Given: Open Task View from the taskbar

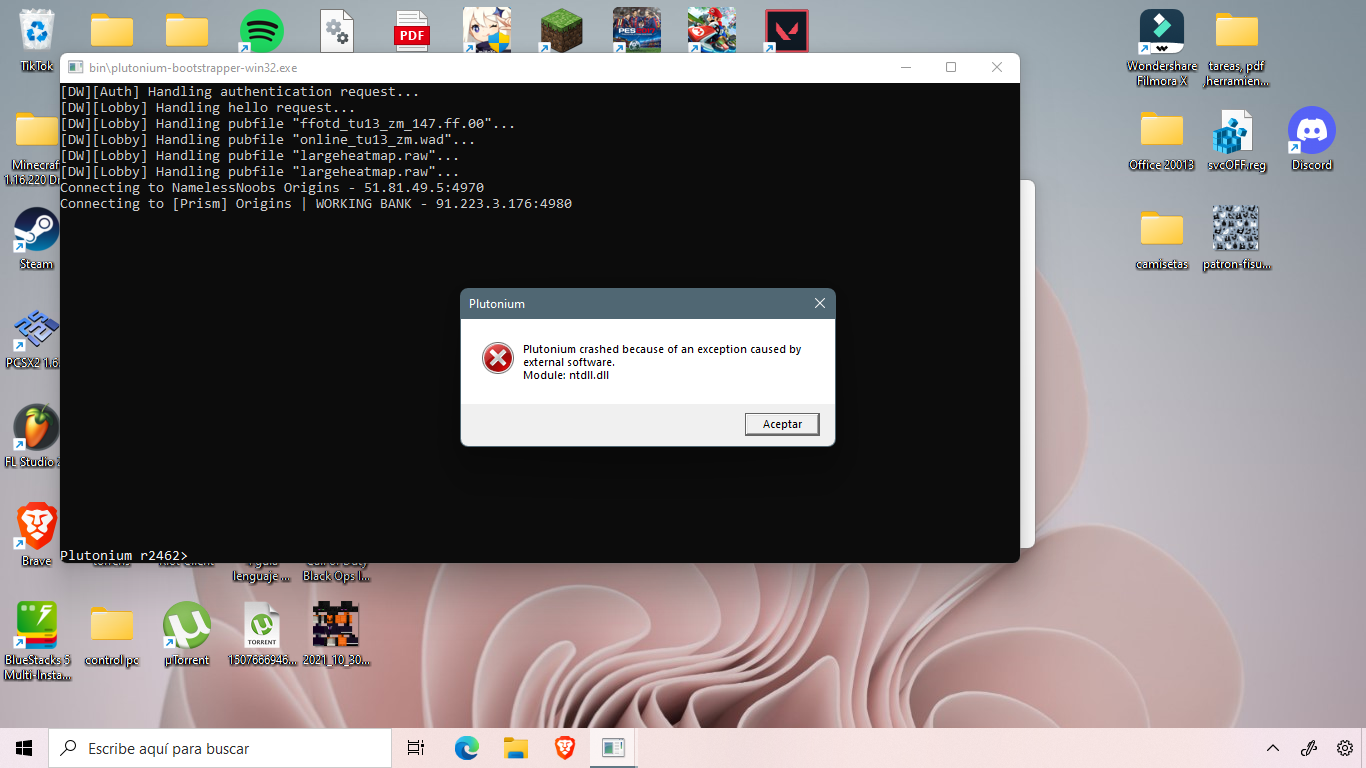Looking at the screenshot, I should click(x=416, y=748).
